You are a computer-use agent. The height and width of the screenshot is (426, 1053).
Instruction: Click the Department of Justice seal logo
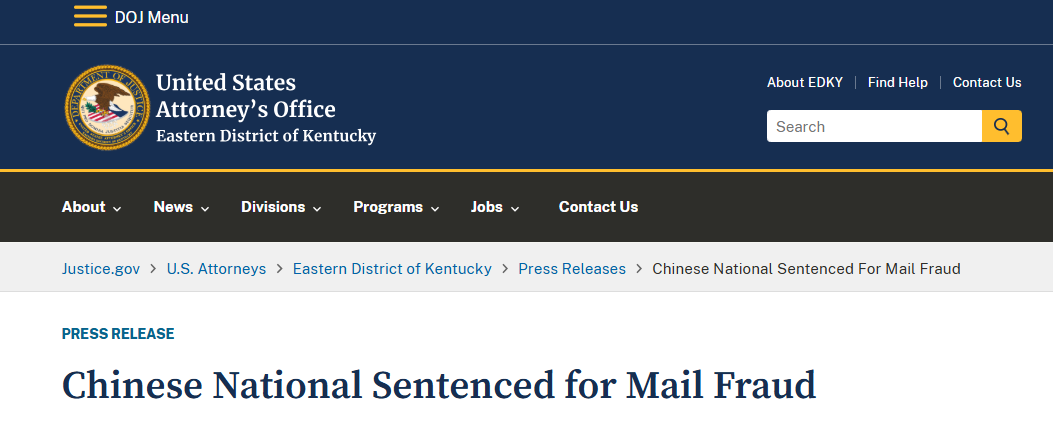tap(107, 108)
